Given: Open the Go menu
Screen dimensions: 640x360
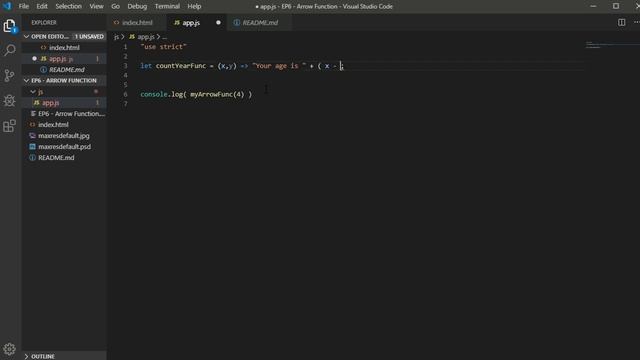Looking at the screenshot, I should click(116, 6).
